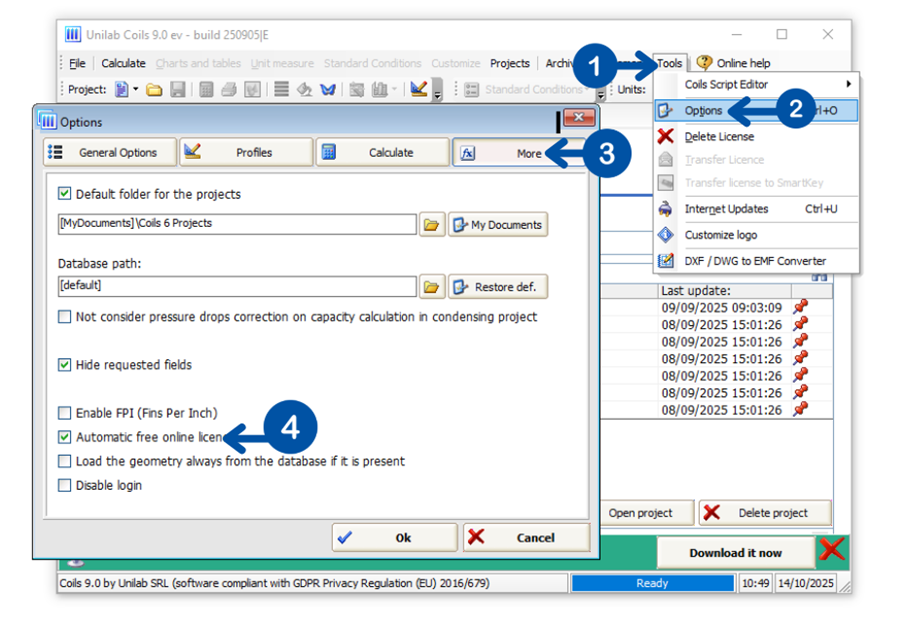Select Customize logo menu entry
The image size is (906, 628).
[x=756, y=235]
